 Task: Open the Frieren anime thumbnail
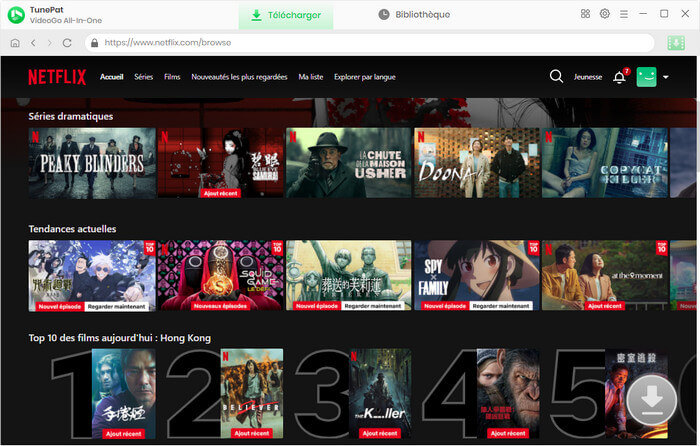click(x=348, y=275)
